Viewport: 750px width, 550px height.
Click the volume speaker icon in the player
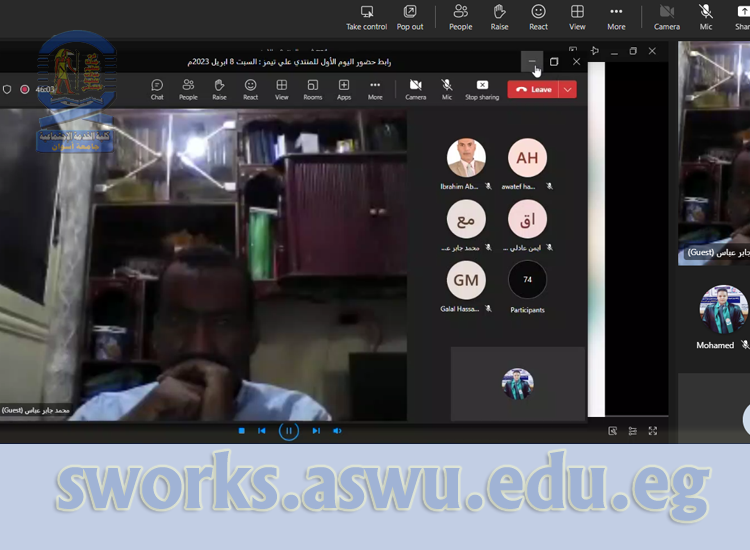pos(337,431)
